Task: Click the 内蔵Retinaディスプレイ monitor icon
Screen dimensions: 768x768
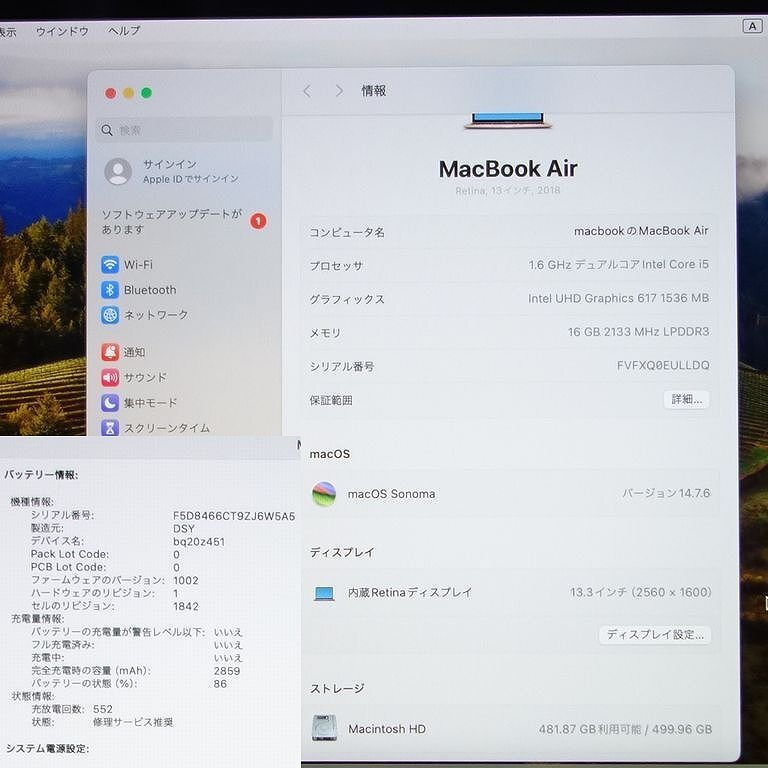Action: coord(324,593)
